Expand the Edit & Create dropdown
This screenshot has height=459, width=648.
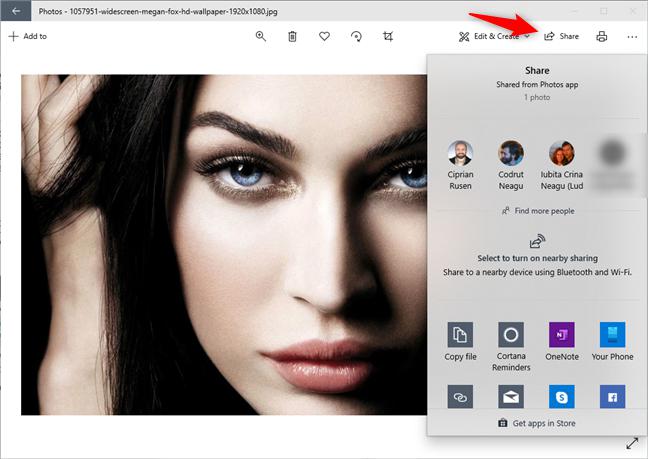point(494,36)
